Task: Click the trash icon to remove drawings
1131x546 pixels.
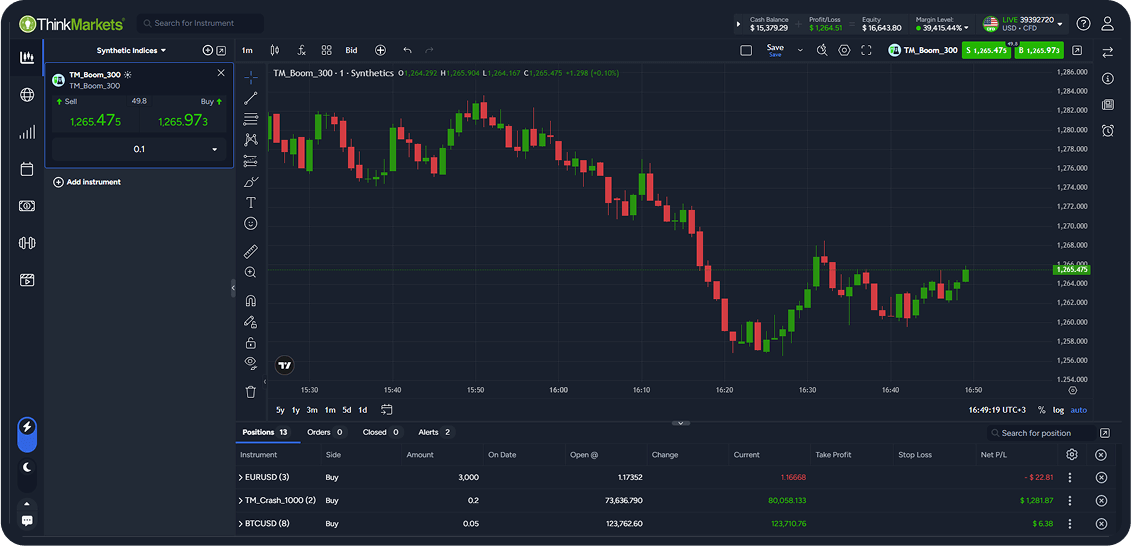Action: pyautogui.click(x=251, y=392)
